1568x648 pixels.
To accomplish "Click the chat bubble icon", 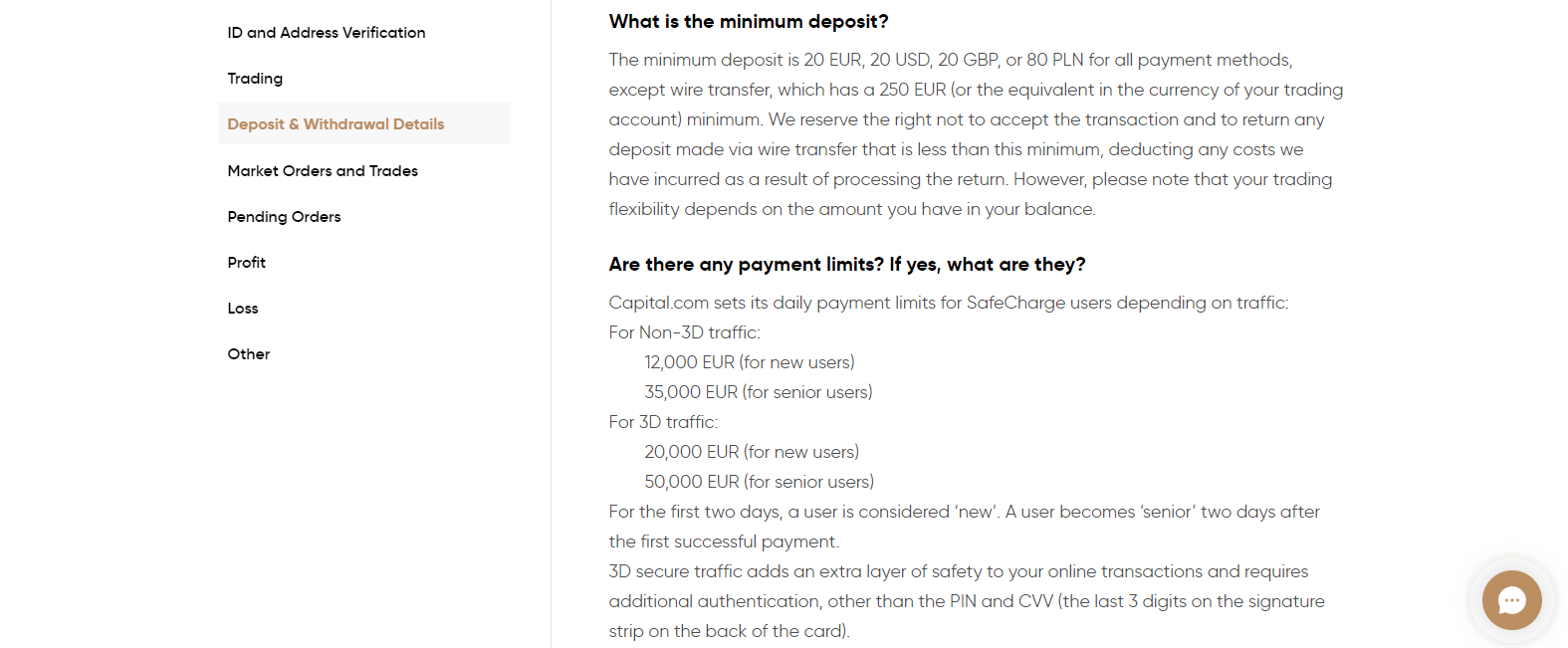I will click(1510, 600).
